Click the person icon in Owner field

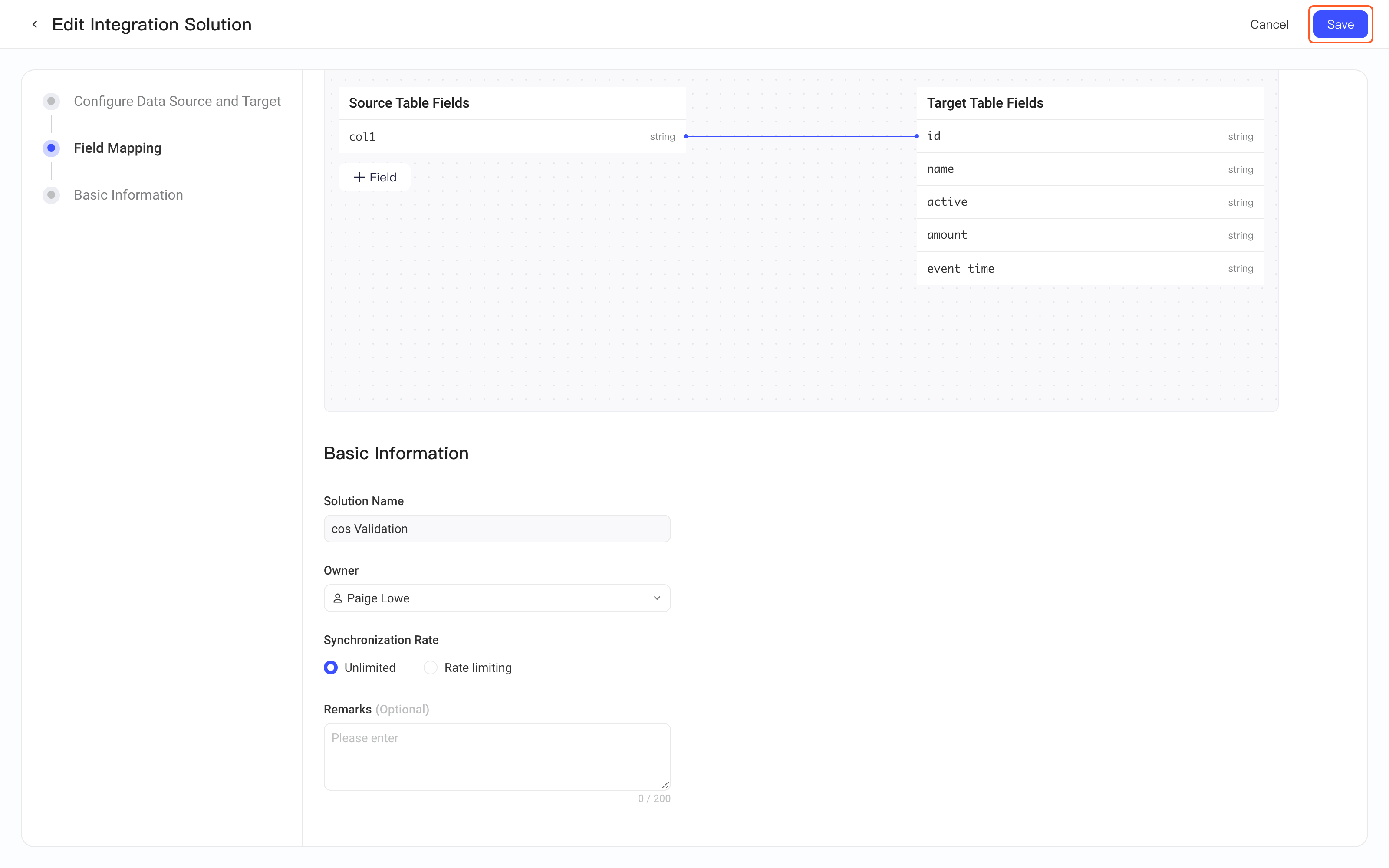coord(338,598)
